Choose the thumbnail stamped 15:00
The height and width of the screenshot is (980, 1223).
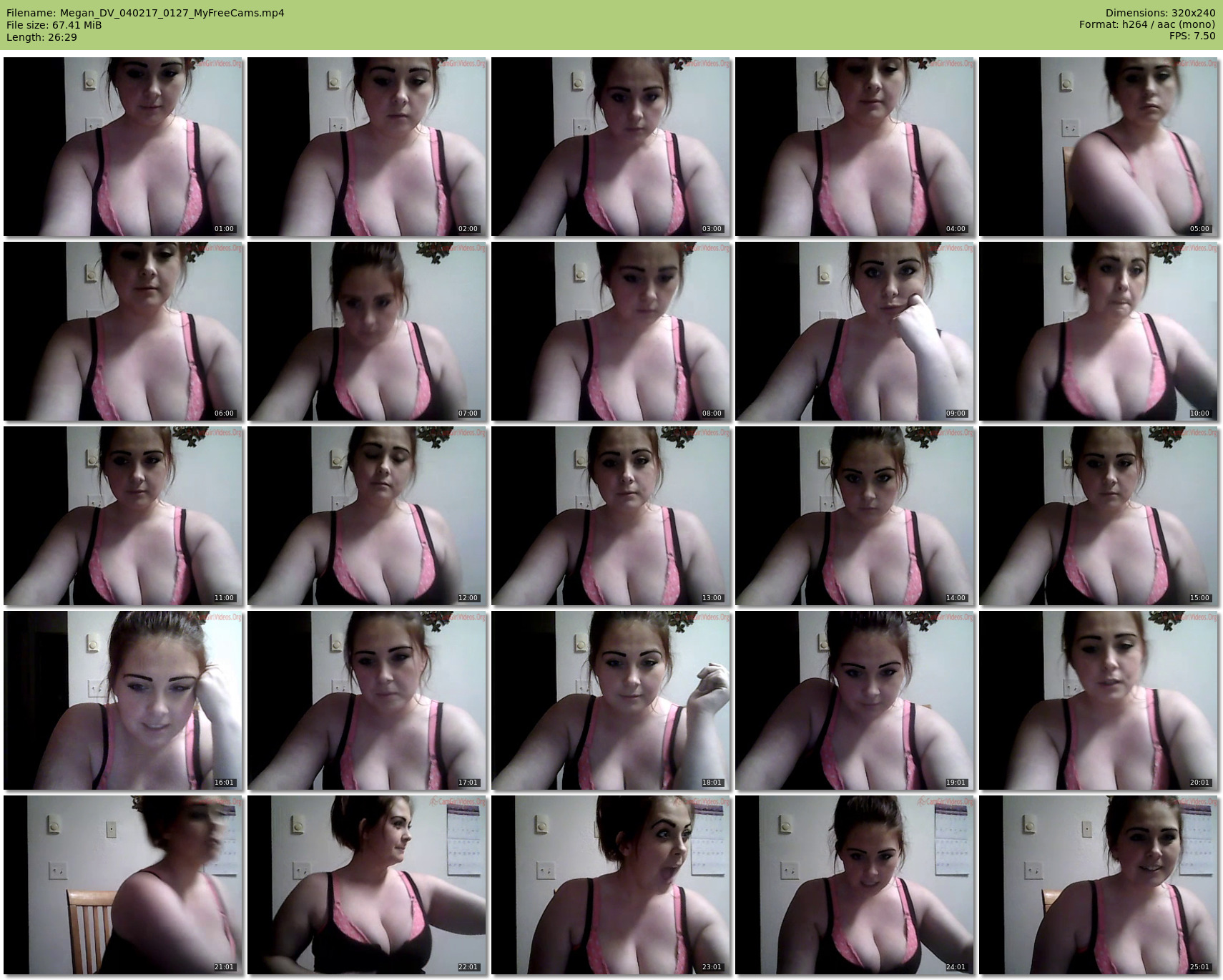tap(1099, 516)
